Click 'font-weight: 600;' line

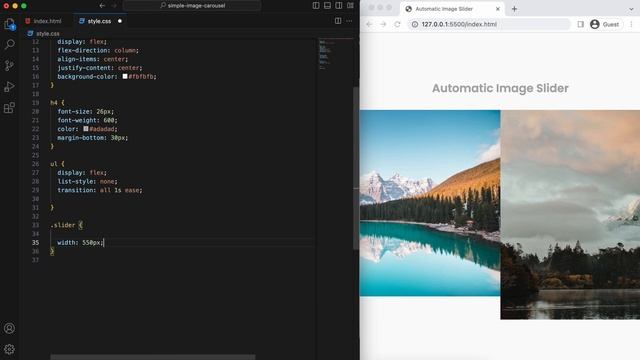click(87, 120)
